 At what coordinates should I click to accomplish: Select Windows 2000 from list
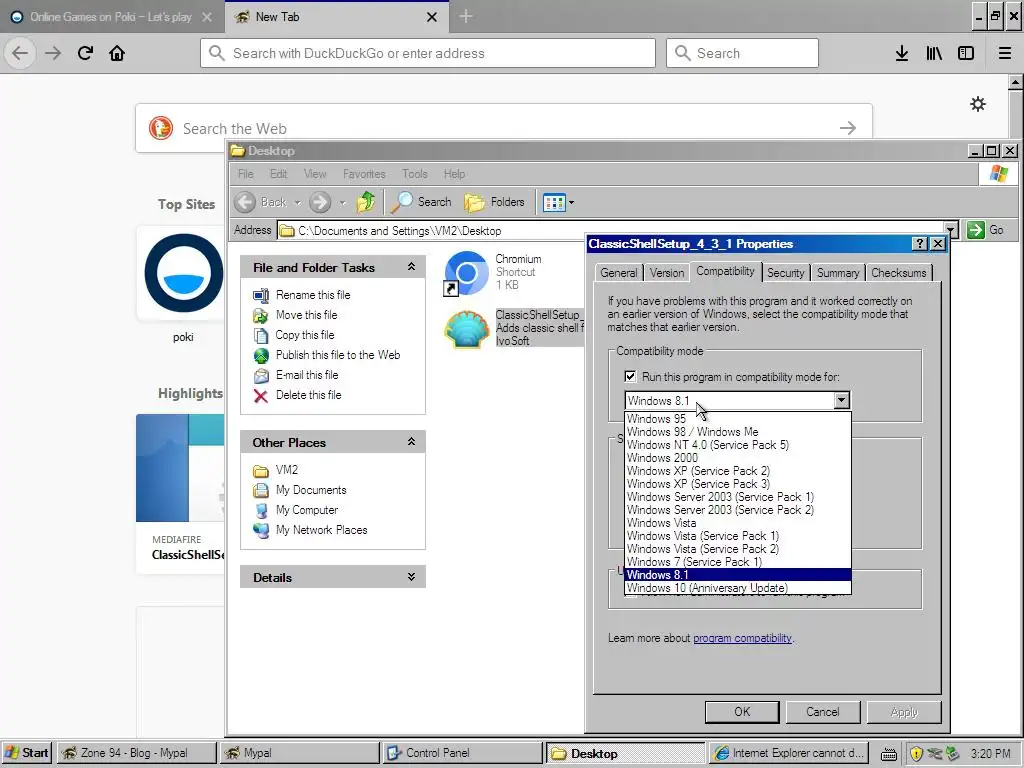[x=738, y=458]
